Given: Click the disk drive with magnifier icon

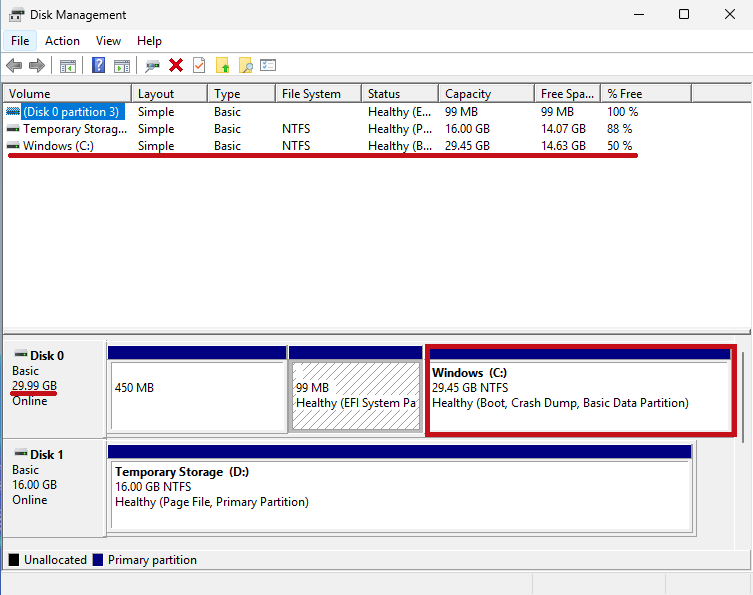Looking at the screenshot, I should pyautogui.click(x=152, y=66).
